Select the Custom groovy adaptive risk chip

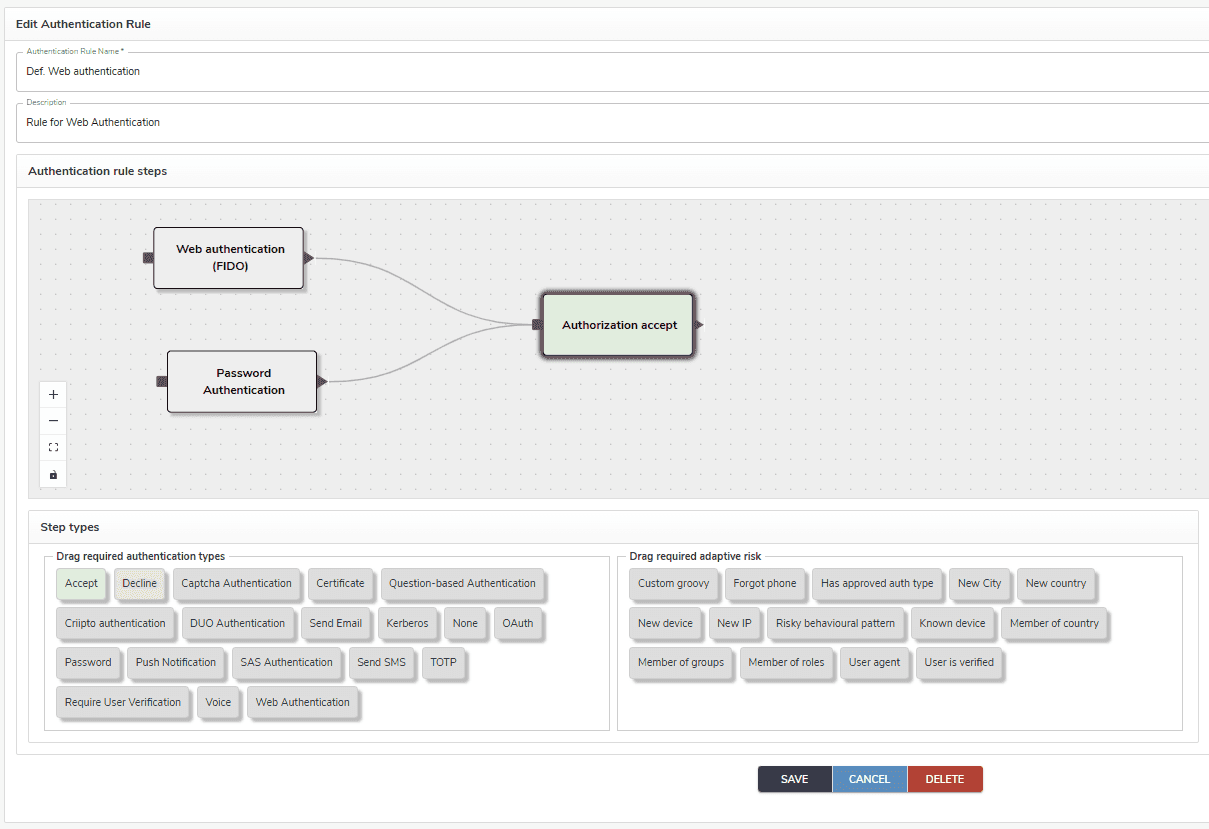tap(673, 584)
